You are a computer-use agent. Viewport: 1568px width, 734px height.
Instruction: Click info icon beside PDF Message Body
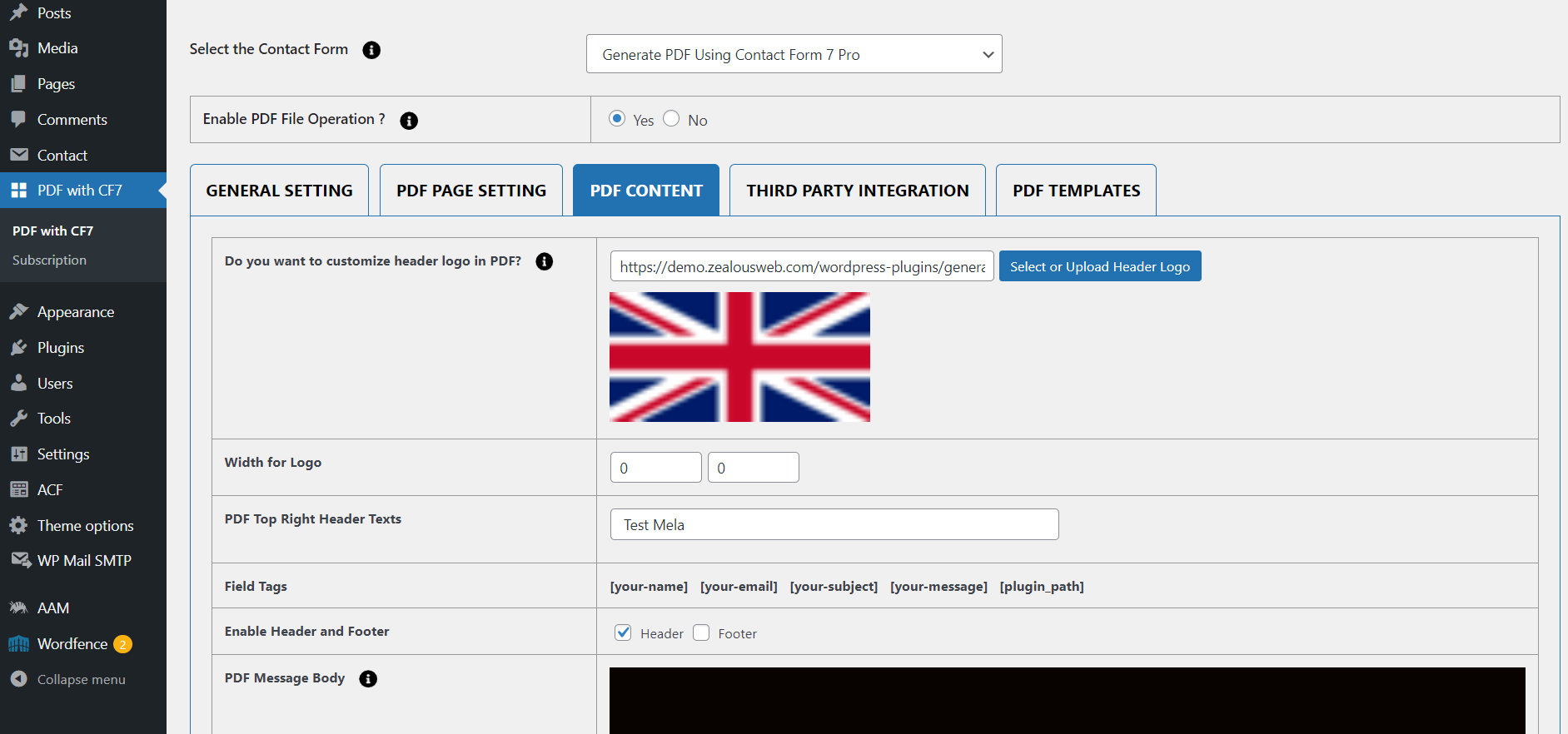tap(368, 679)
